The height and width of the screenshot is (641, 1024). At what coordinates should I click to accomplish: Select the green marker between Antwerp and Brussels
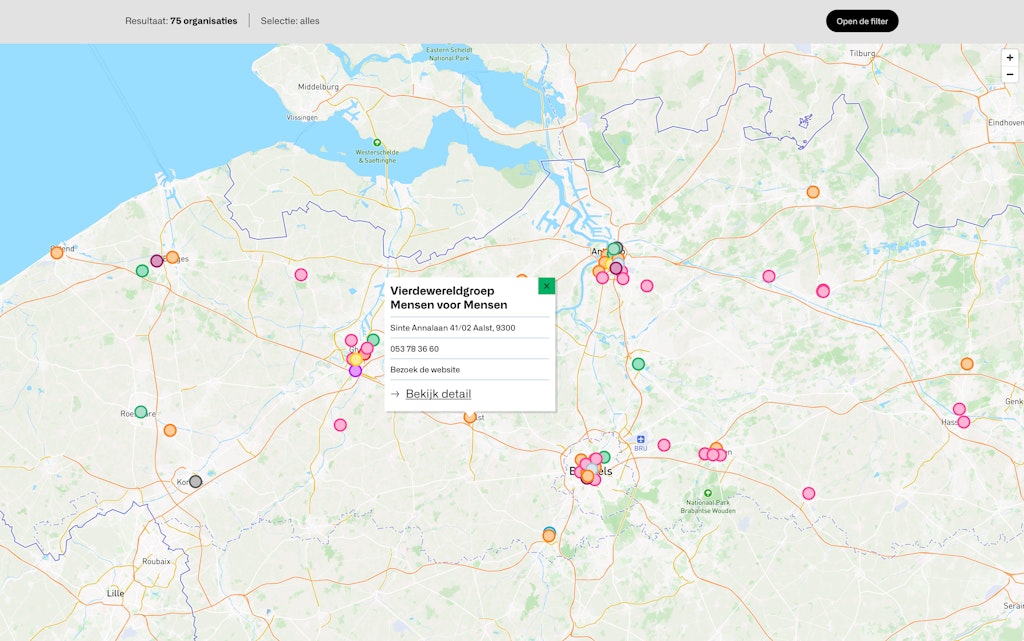click(x=638, y=364)
